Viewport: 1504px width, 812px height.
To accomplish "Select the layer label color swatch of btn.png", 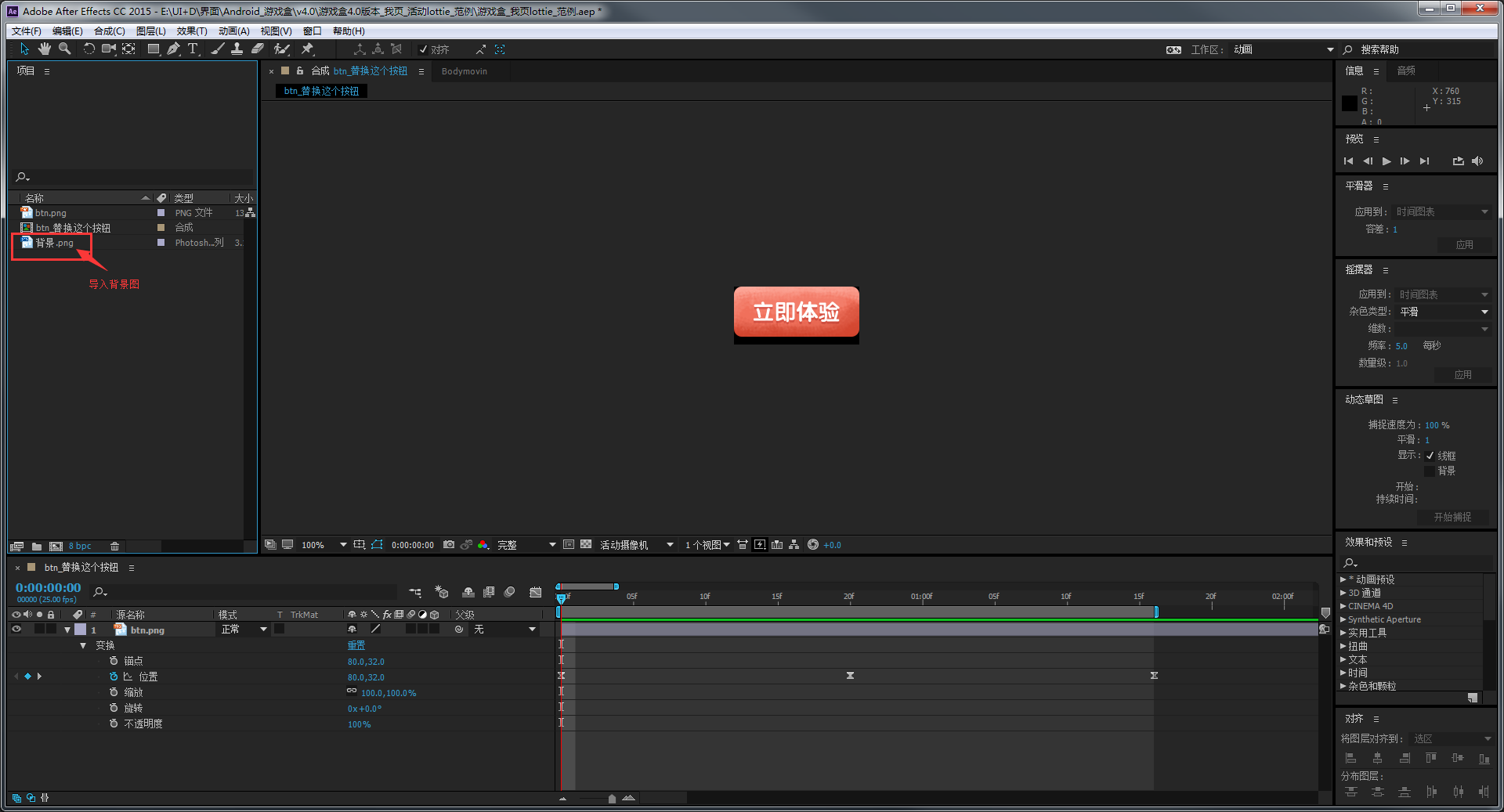I will 80,630.
